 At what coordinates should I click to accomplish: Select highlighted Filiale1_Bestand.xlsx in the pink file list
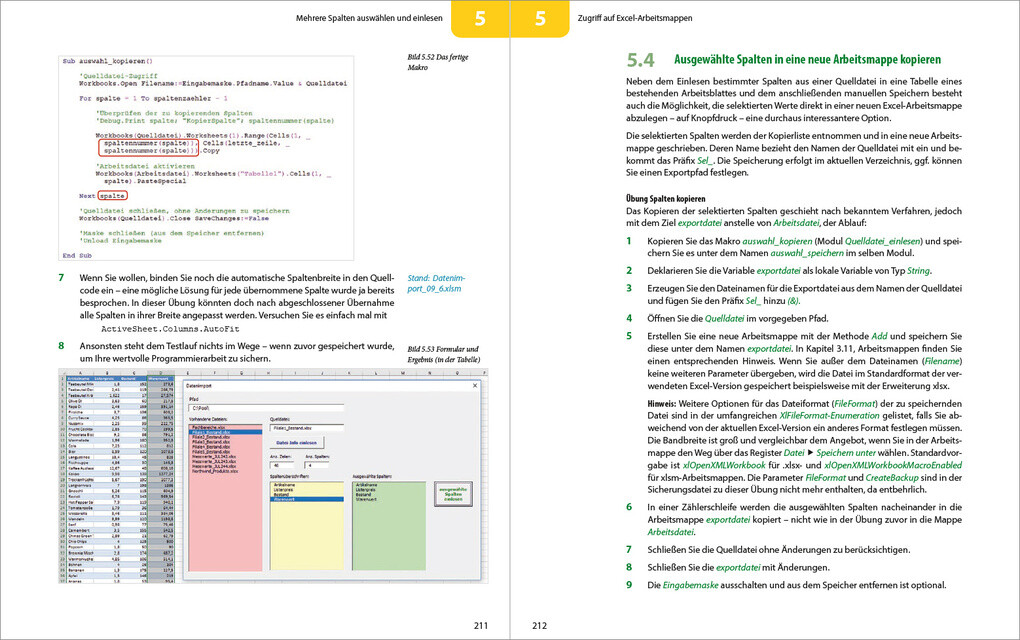coord(226,431)
